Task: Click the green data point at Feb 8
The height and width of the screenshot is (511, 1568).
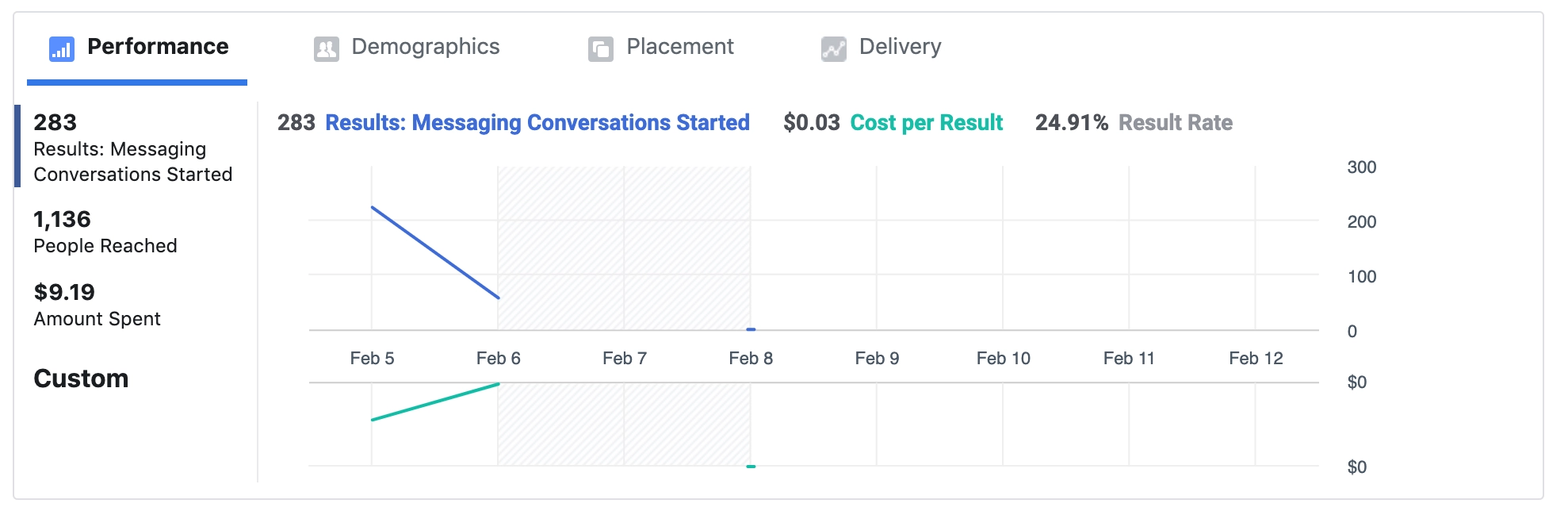Action: pos(751,467)
